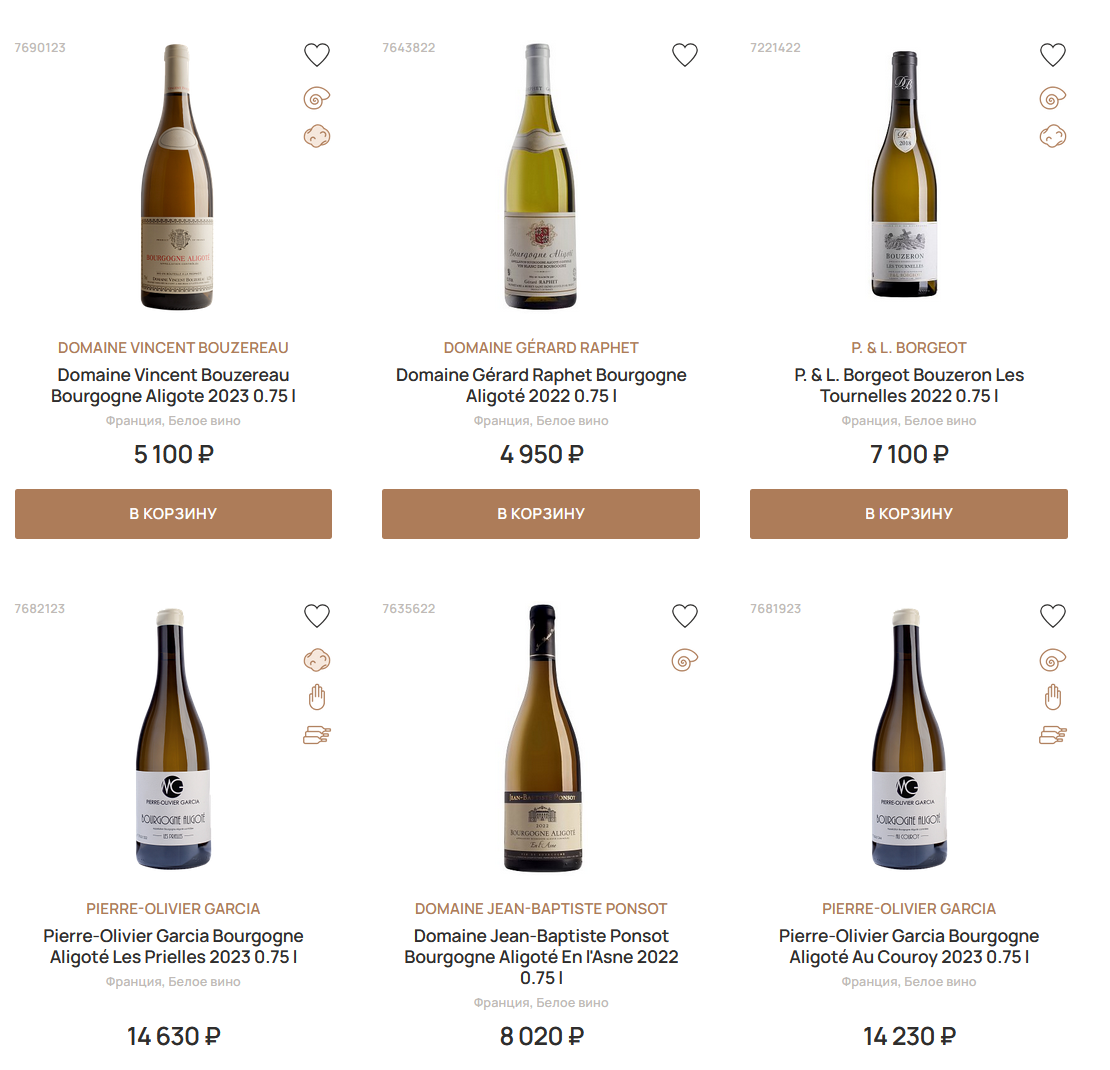Toggle heart on Domaine Gérard Raphet Aligoté

[x=685, y=55]
